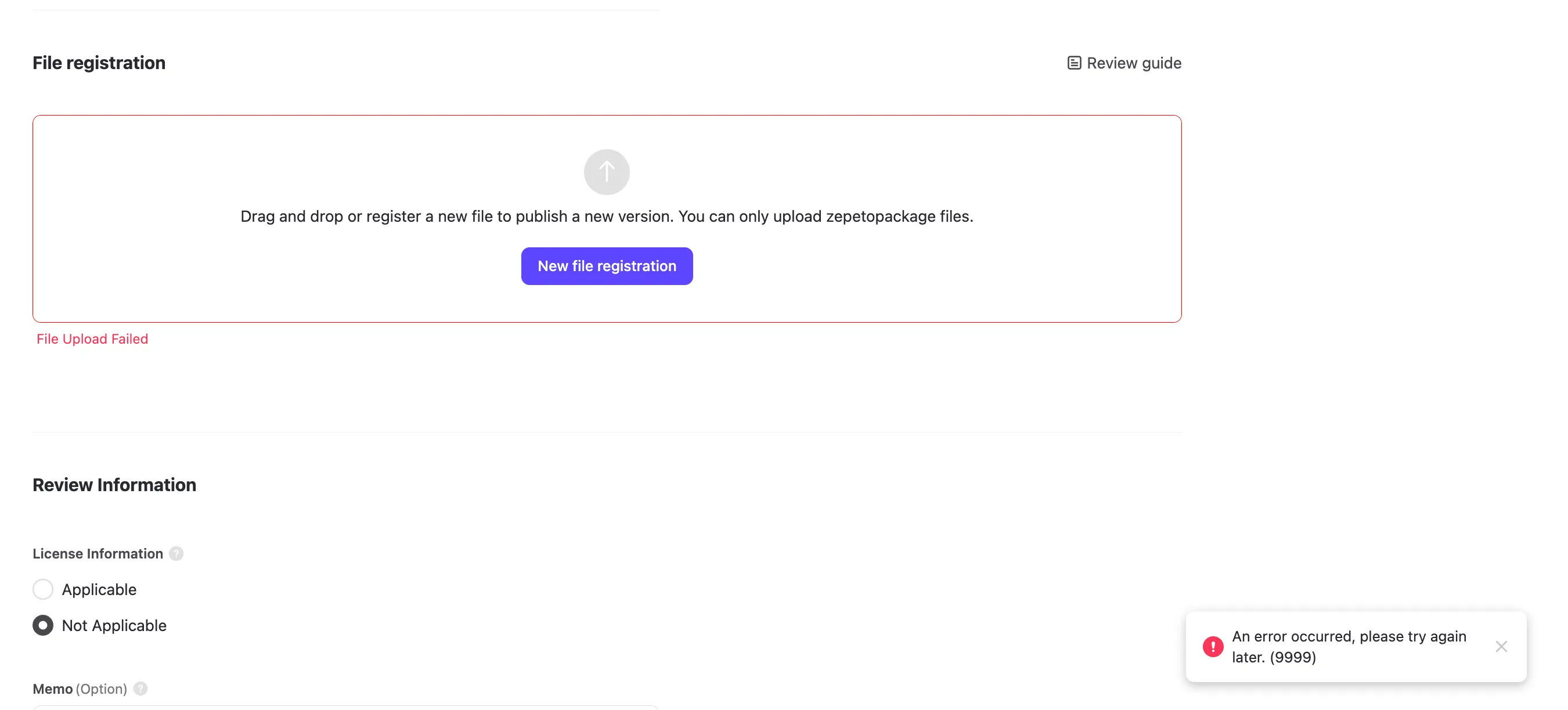
Task: Click the License Information label
Action: coord(98,553)
